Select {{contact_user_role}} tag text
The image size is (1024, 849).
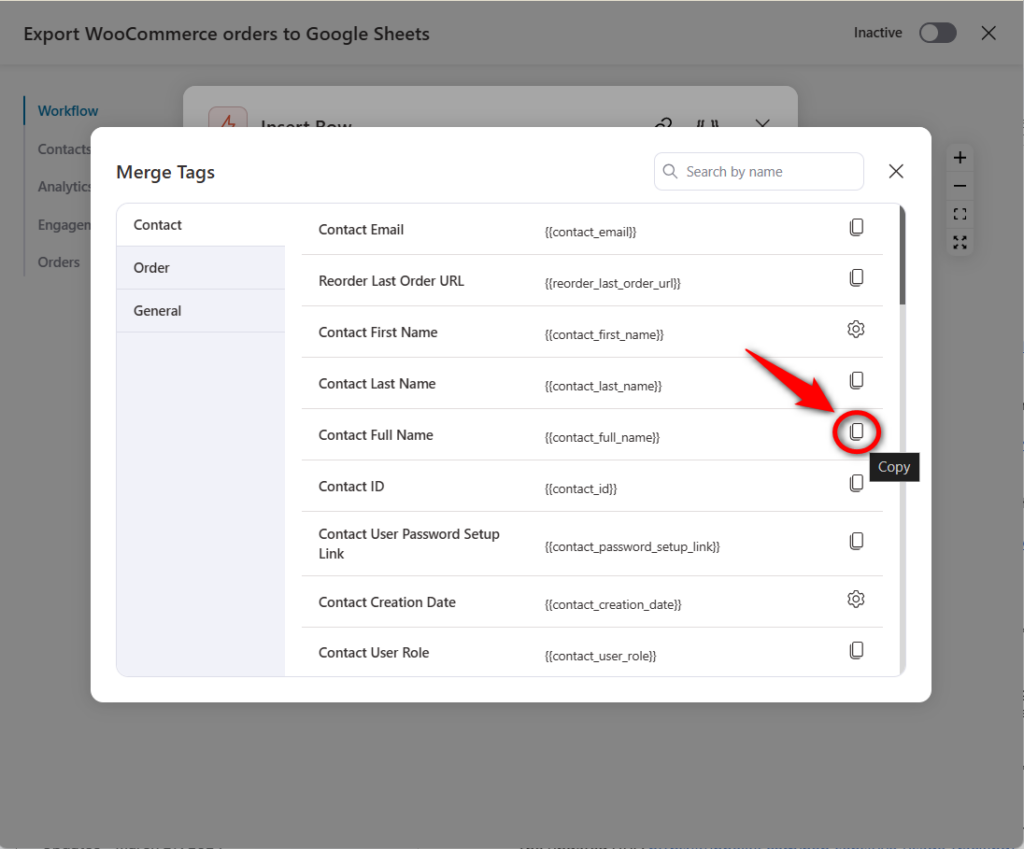(x=600, y=656)
